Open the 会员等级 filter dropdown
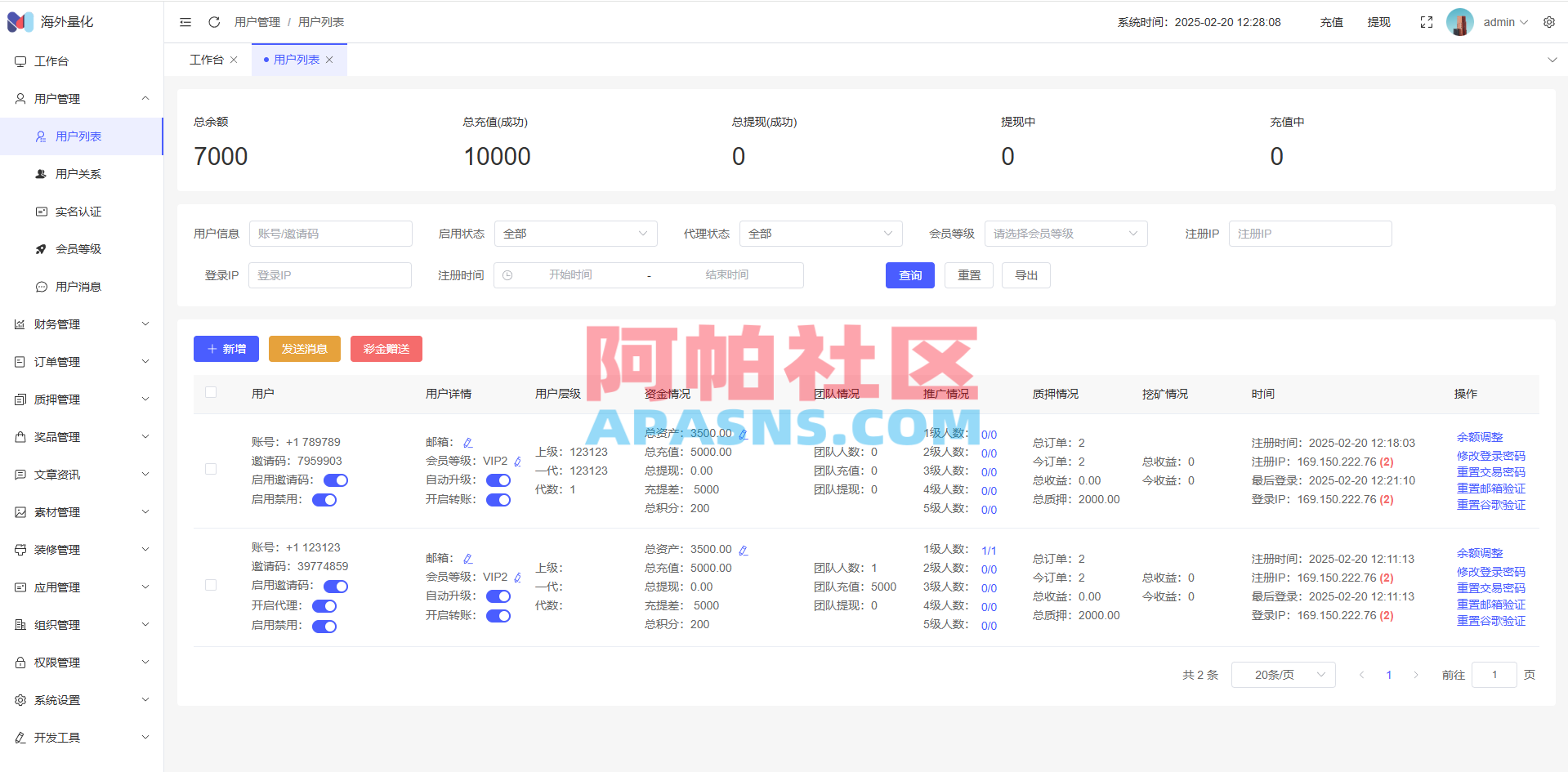Viewport: 1568px width, 772px height. [1065, 233]
